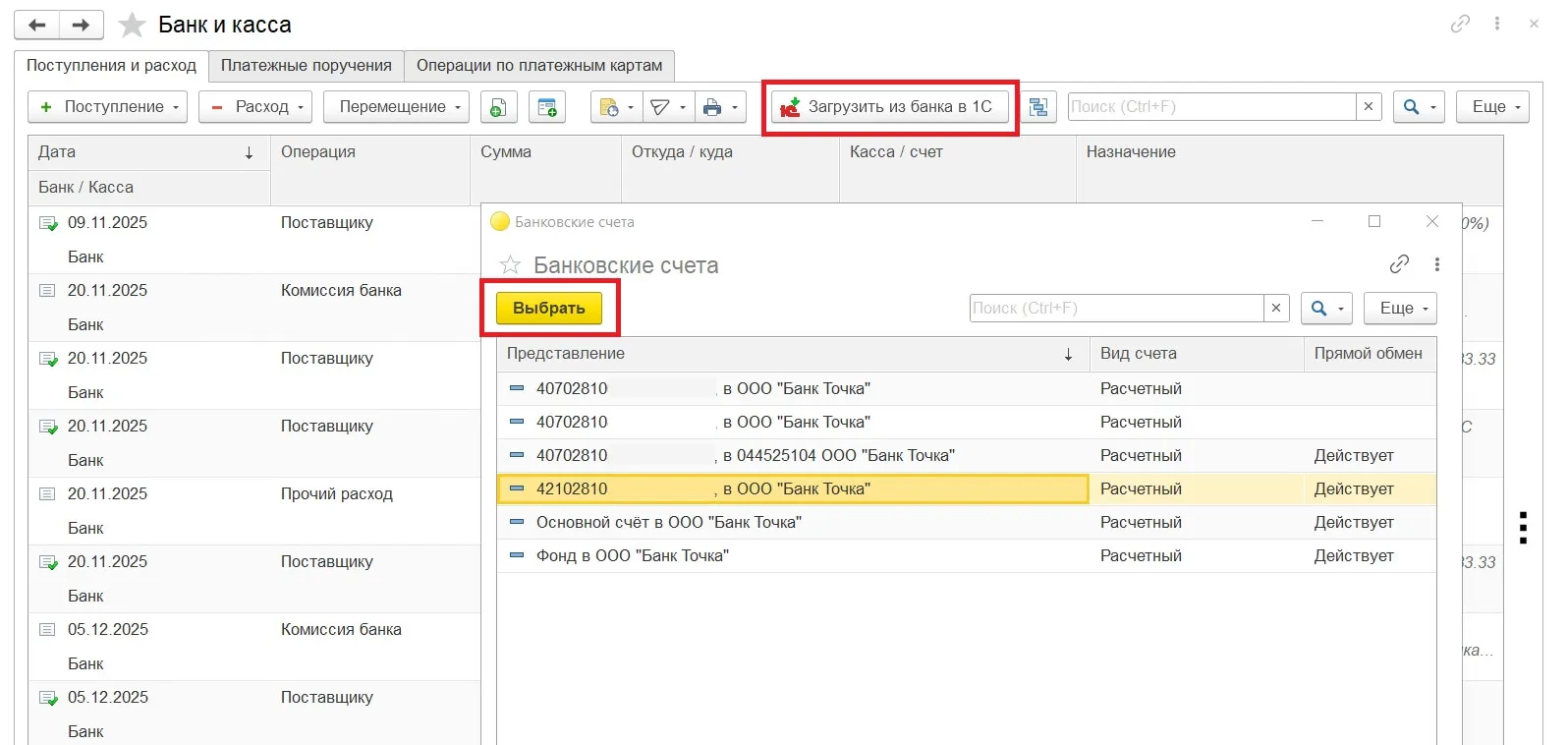This screenshot has height=745, width=1568.
Task: Click Загрузить из банка в 1С button
Action: [888, 107]
